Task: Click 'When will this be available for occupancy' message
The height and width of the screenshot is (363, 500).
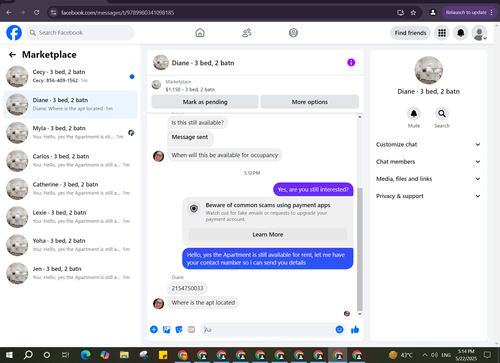Action: 225,155
